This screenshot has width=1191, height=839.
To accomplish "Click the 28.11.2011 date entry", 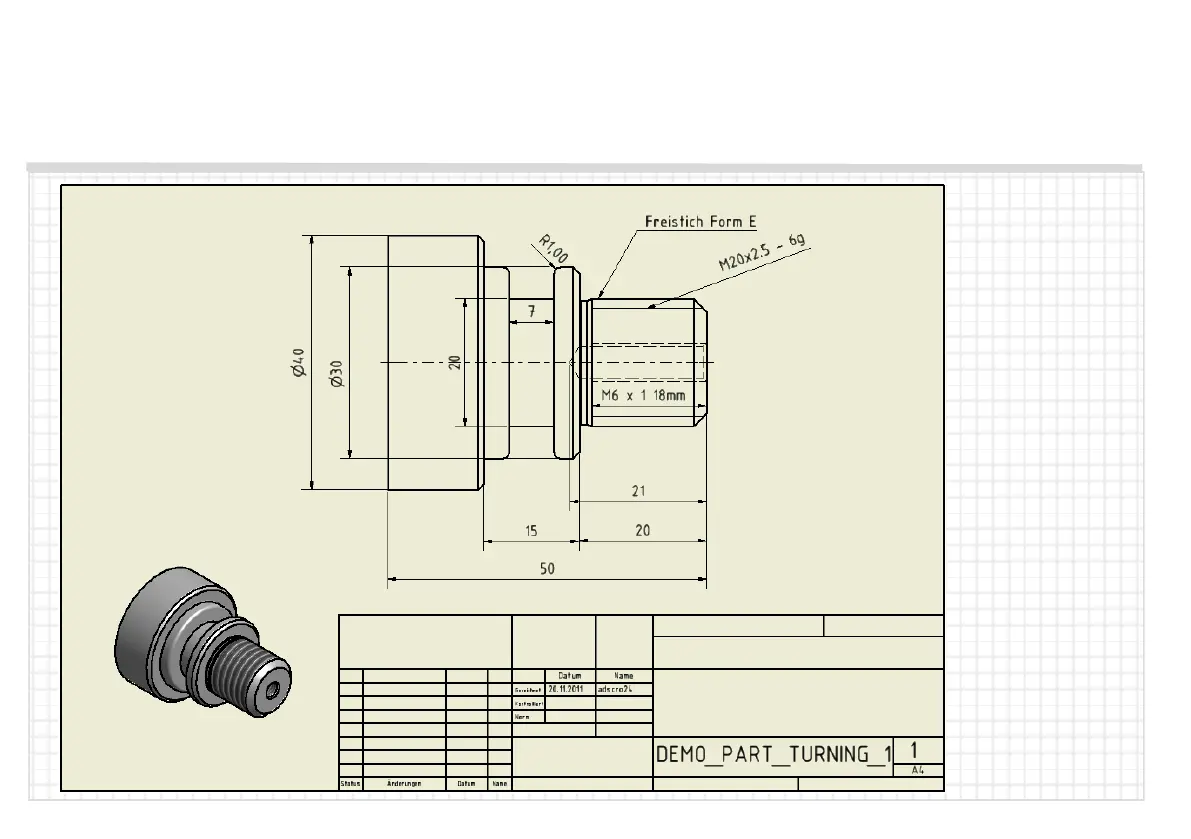I will [566, 689].
